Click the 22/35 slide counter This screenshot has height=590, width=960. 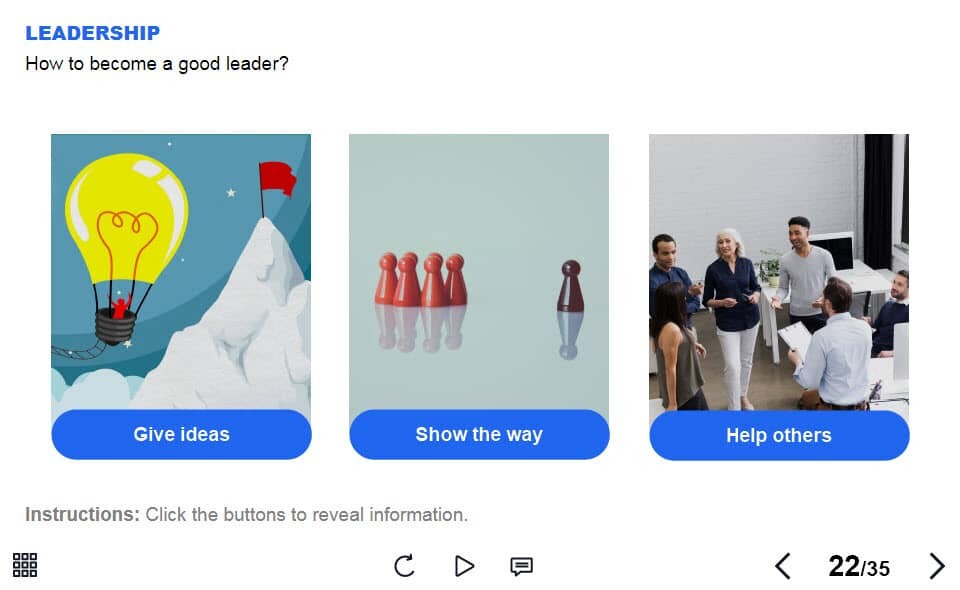(859, 566)
